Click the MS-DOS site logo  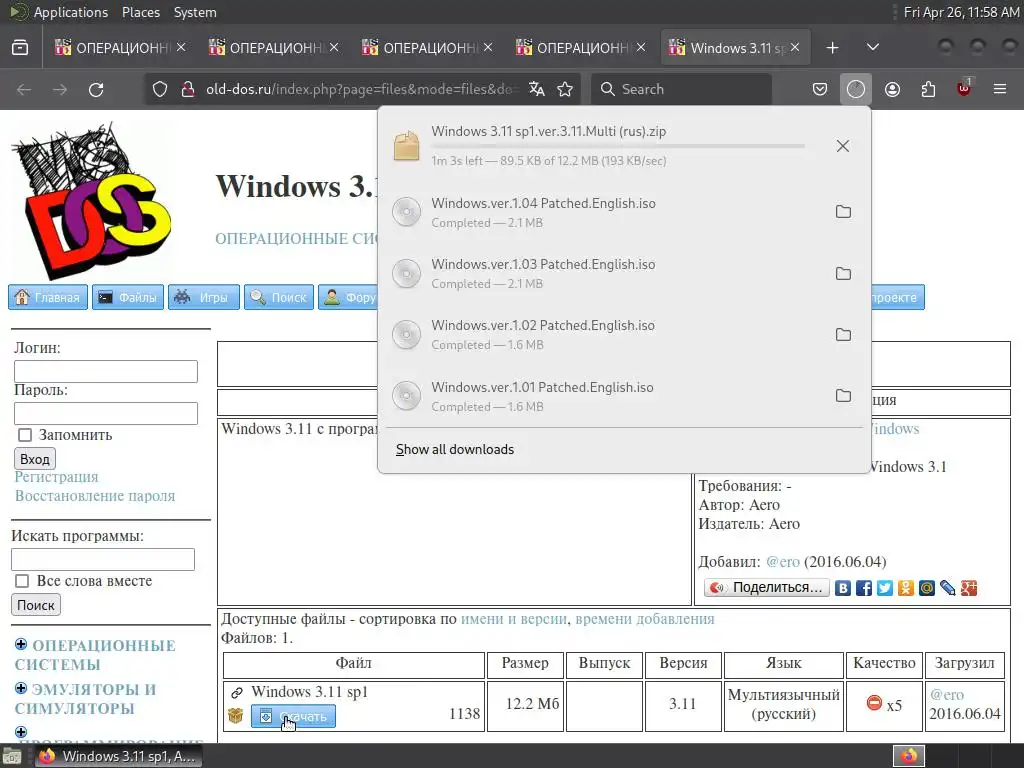[x=91, y=200]
